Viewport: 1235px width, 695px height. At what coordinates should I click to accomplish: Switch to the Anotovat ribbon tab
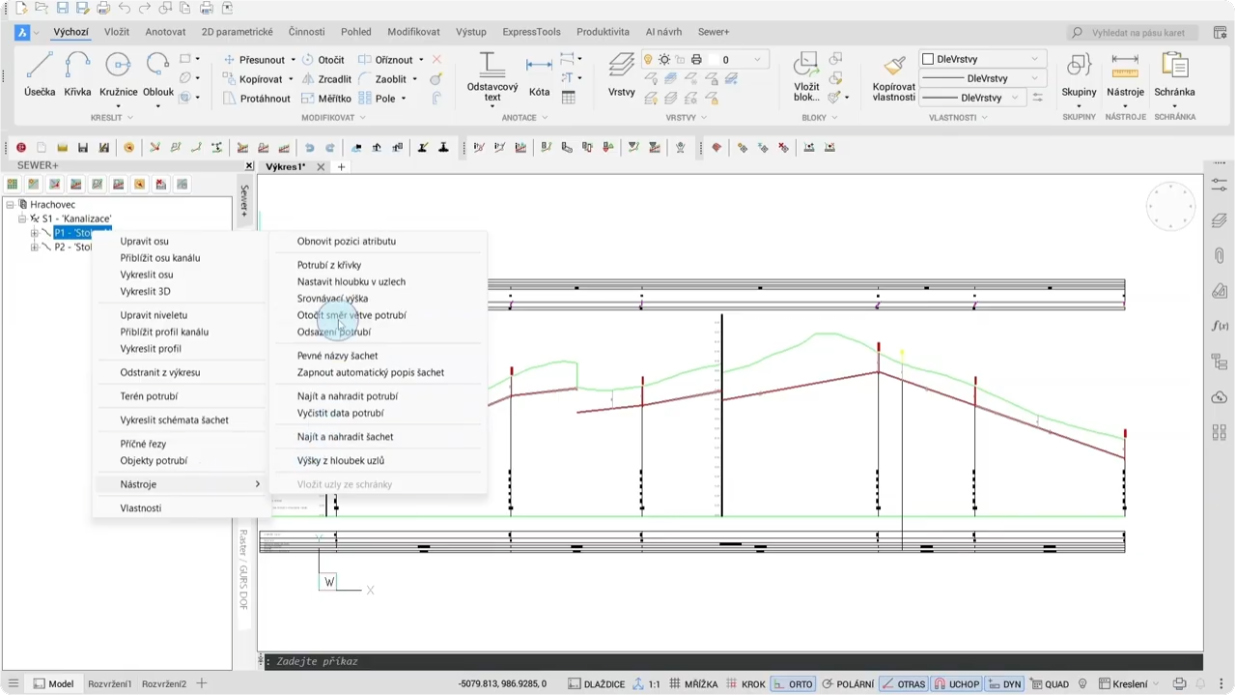tap(165, 32)
